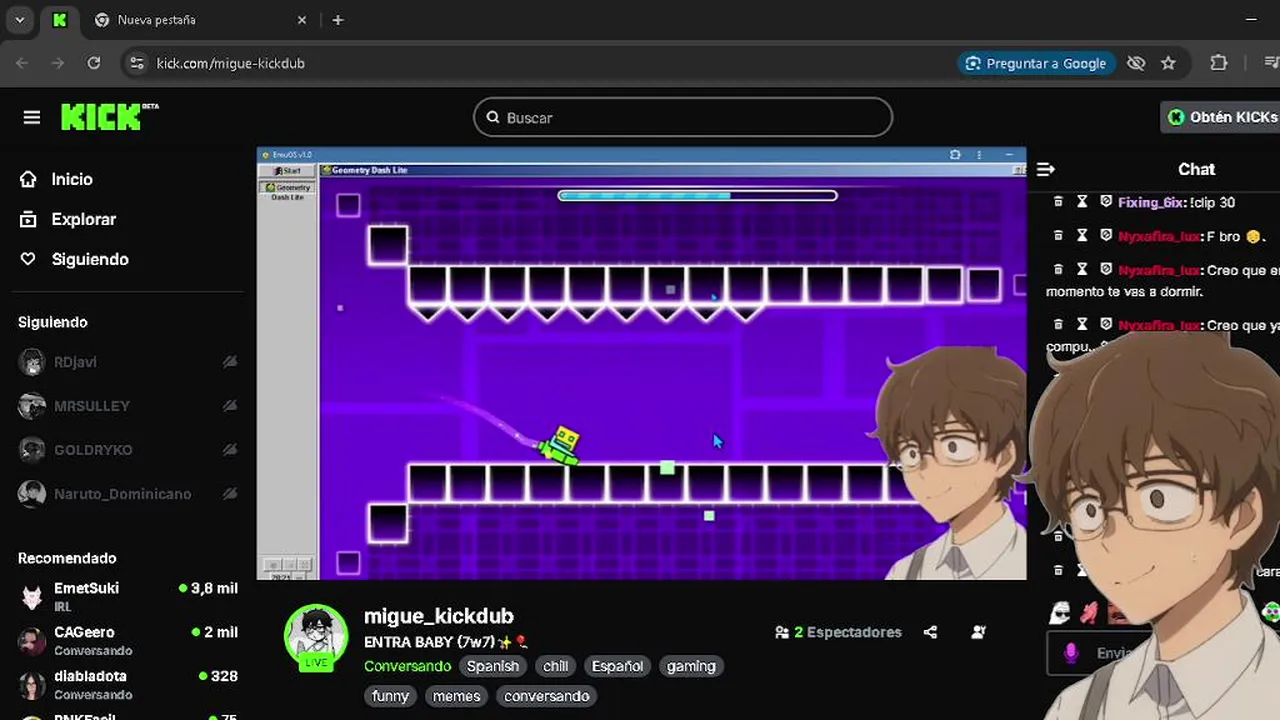
Task: Timeout Fixing_6ix with the hourglass icon
Action: click(1082, 202)
